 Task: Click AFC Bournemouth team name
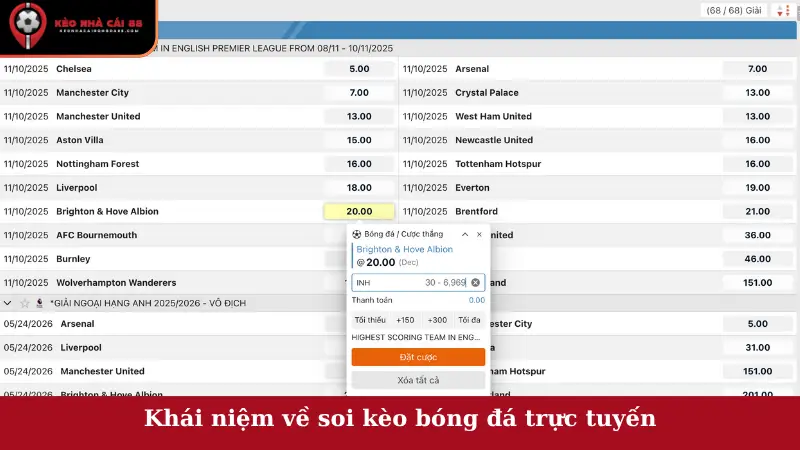point(96,235)
